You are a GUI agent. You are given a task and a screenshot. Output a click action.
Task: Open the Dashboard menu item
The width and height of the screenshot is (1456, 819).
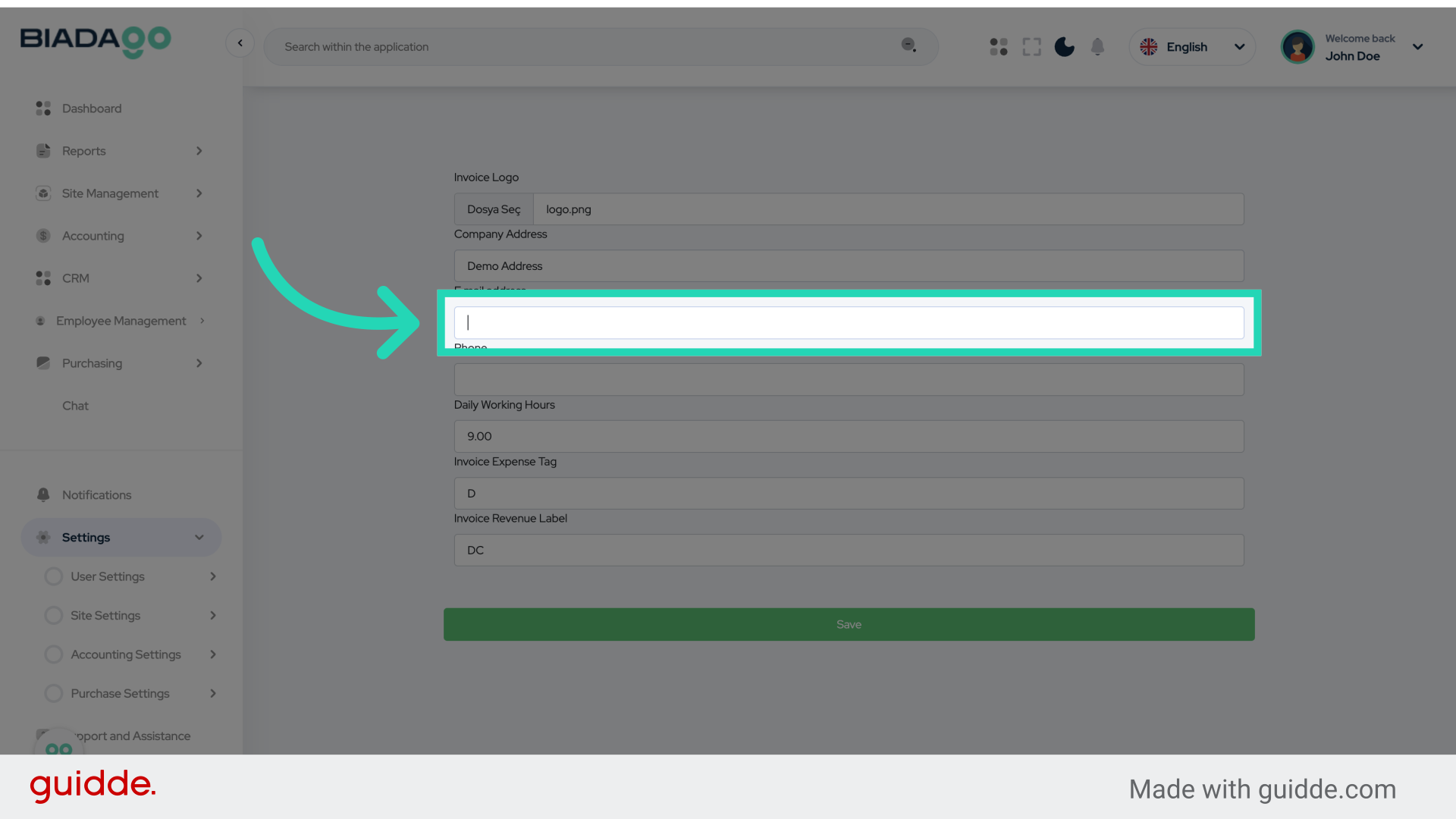[x=92, y=108]
